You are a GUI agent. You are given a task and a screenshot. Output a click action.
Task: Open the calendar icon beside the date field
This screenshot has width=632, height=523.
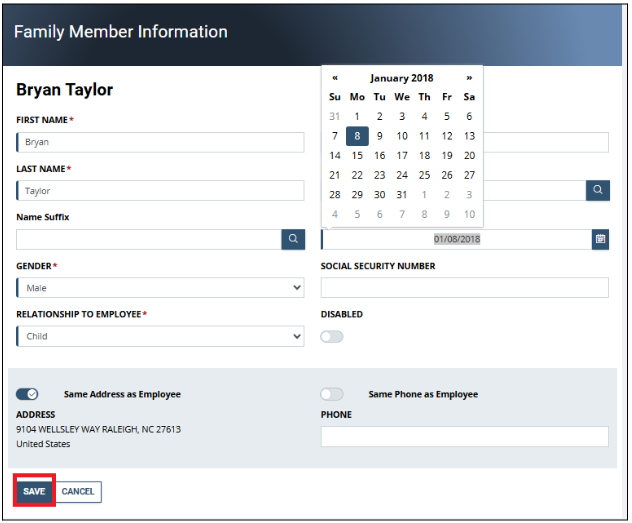click(x=600, y=239)
